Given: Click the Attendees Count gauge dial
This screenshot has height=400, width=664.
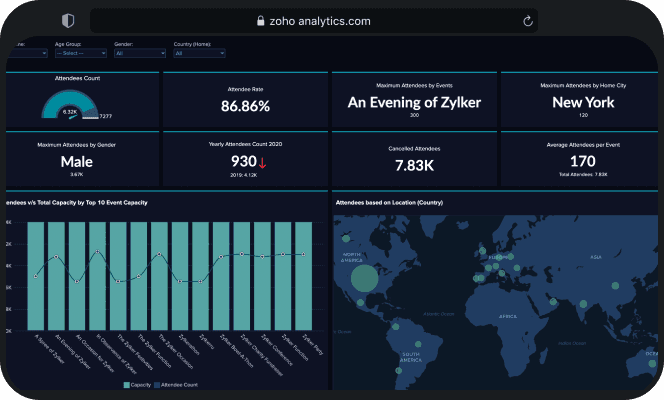Looking at the screenshot, I should coord(70,105).
